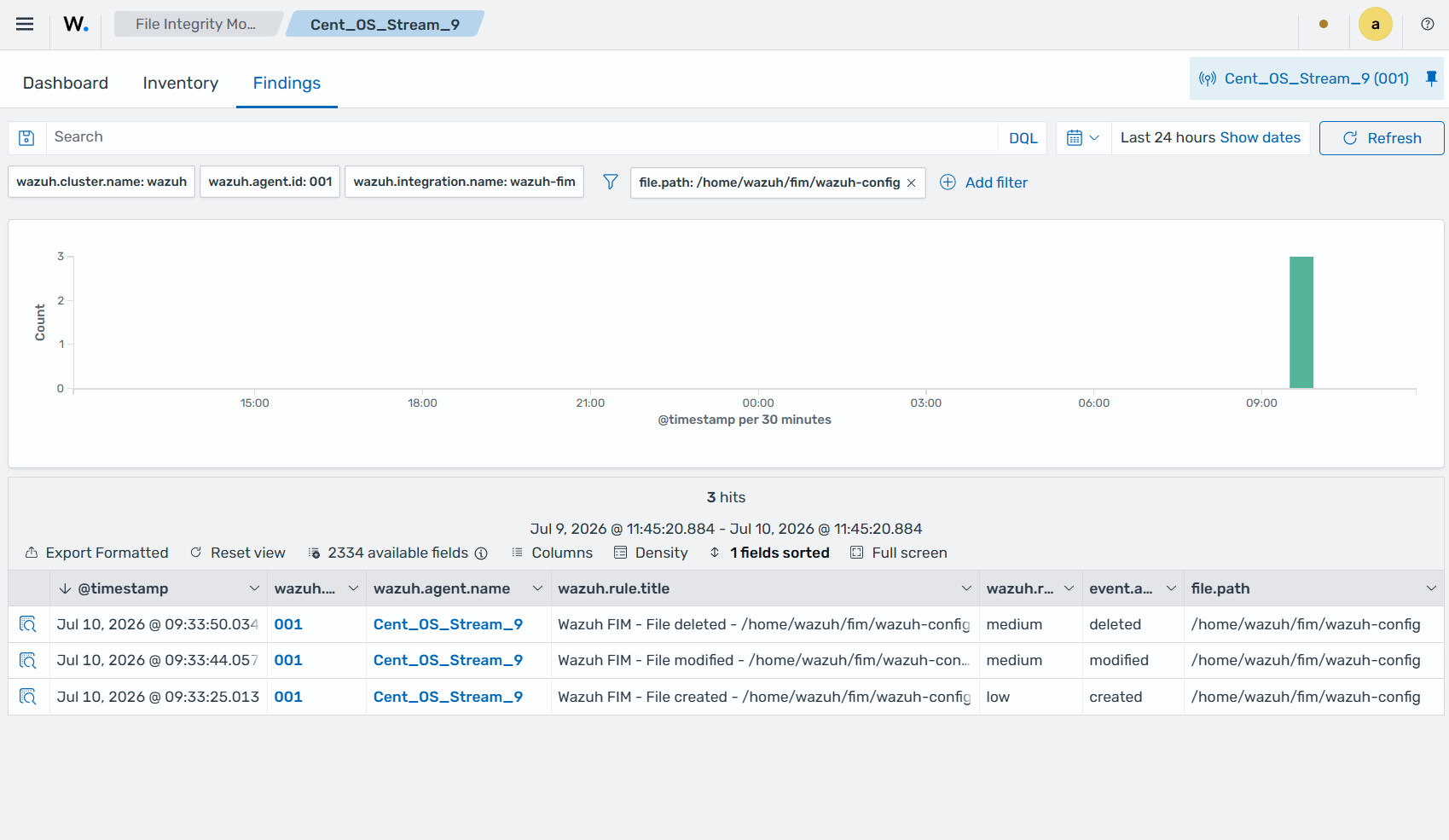Remove the file.path filter
Screen dimensions: 1449x840
[x=912, y=182]
